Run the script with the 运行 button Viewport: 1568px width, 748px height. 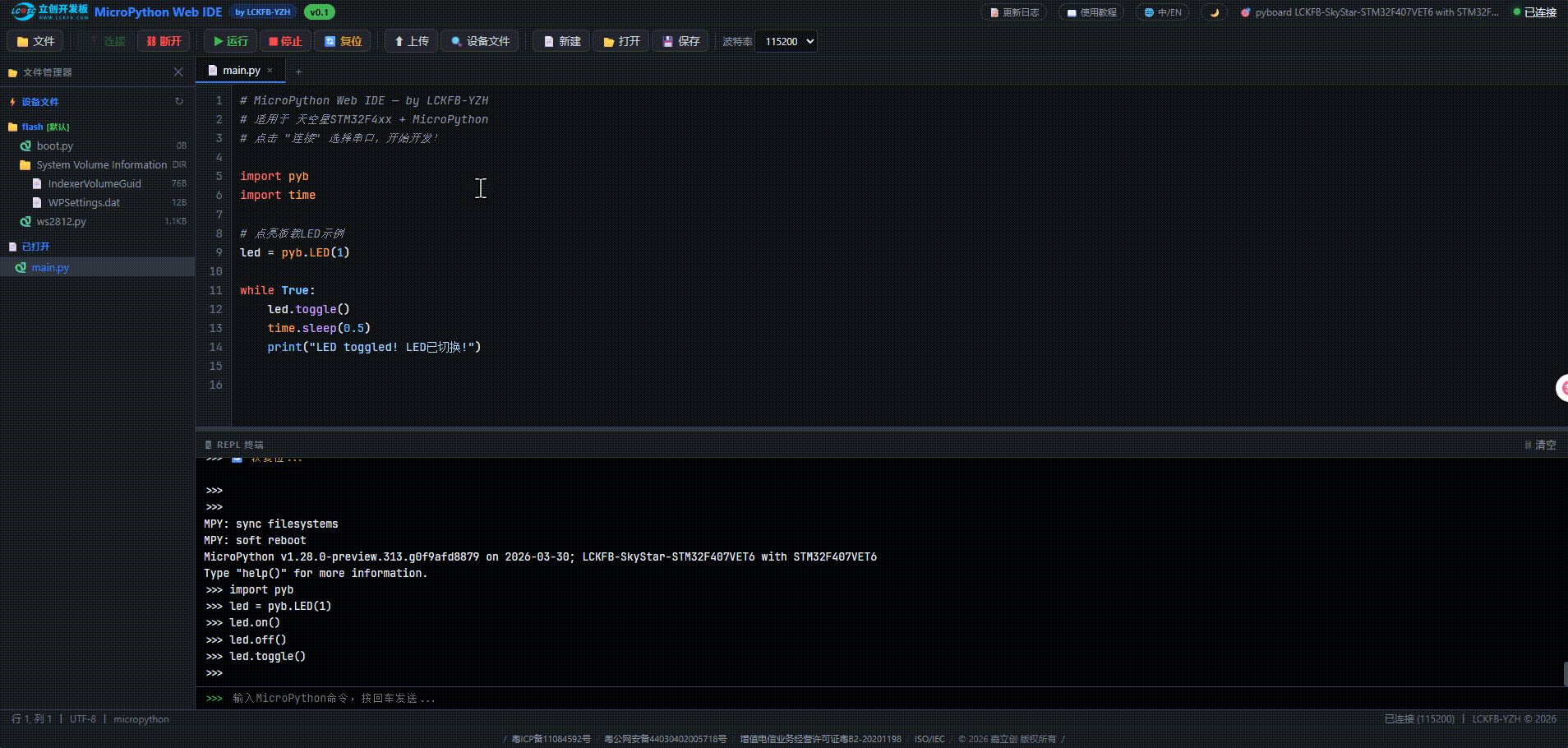[x=231, y=41]
